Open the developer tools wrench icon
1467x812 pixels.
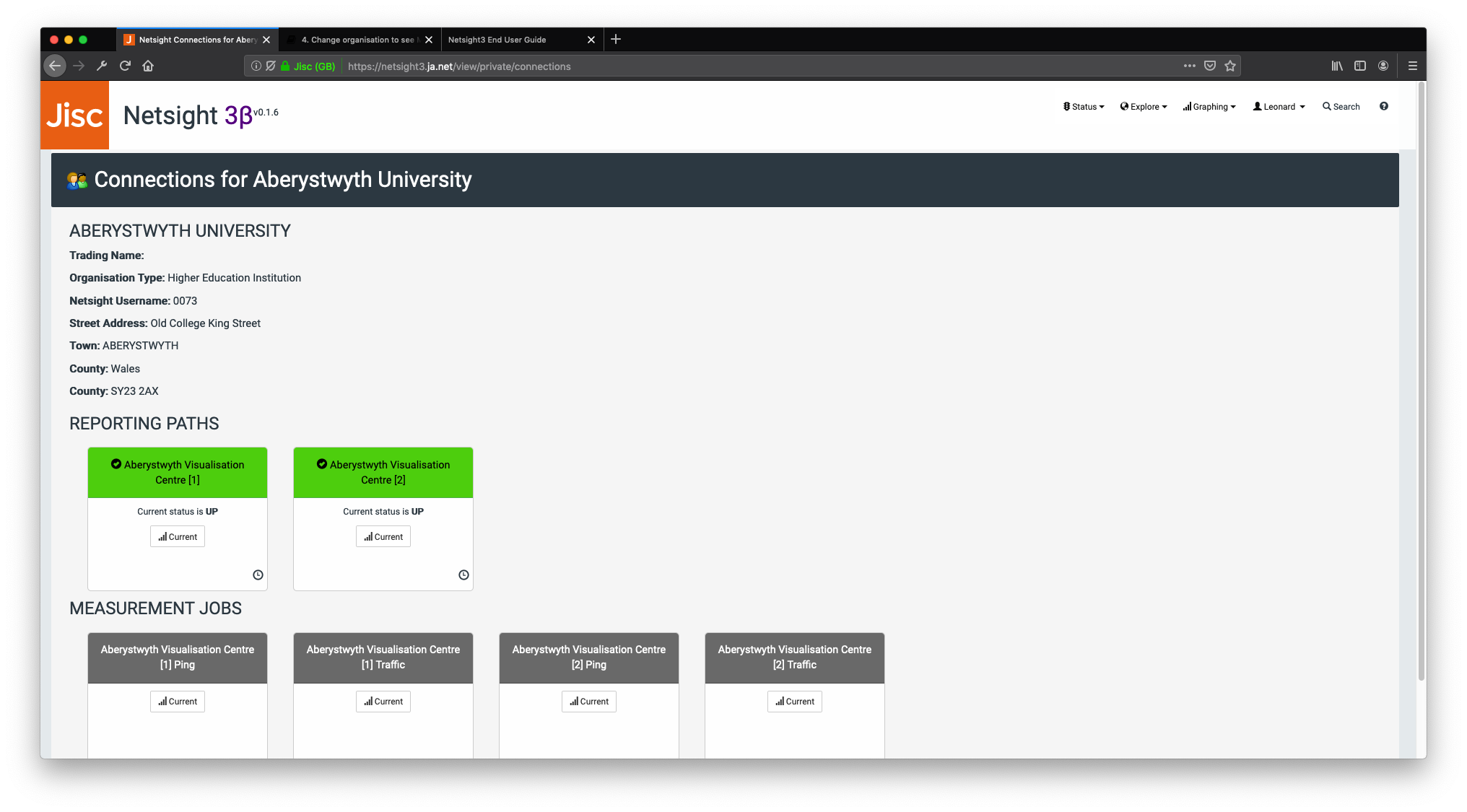[102, 66]
